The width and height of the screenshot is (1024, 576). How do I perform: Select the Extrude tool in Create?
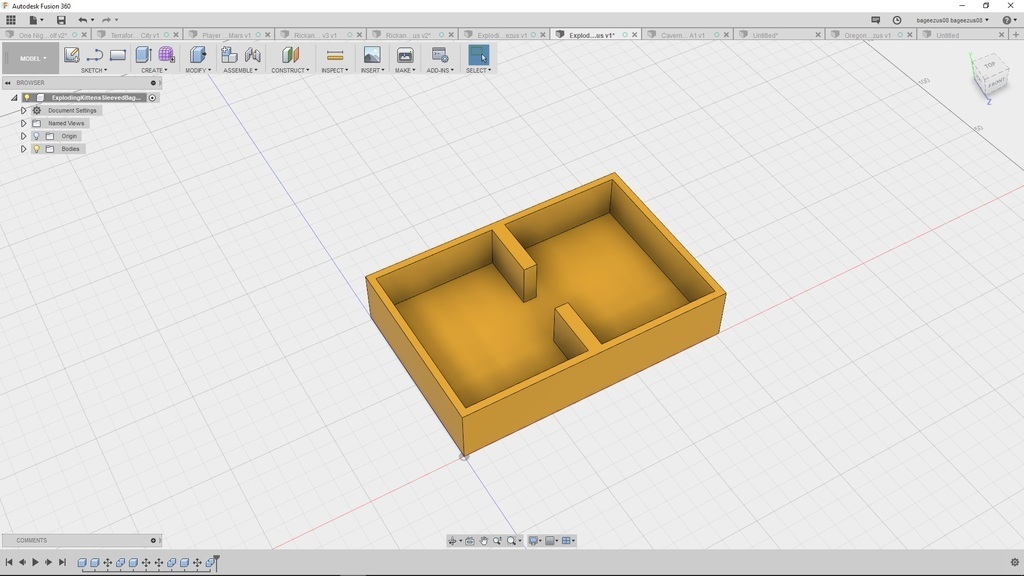(143, 55)
